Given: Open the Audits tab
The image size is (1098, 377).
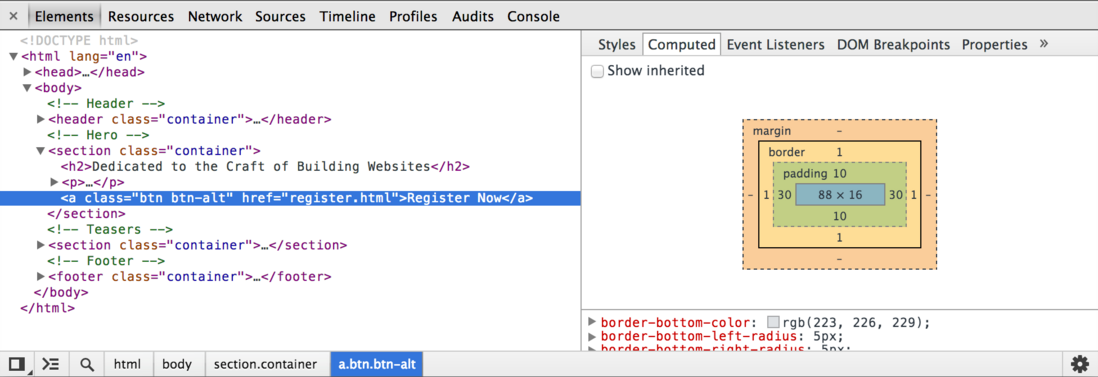Looking at the screenshot, I should pos(473,16).
